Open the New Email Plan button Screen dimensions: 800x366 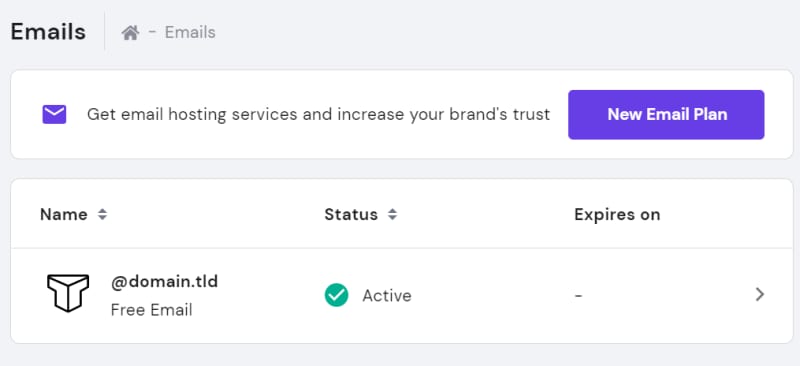pyautogui.click(x=666, y=114)
